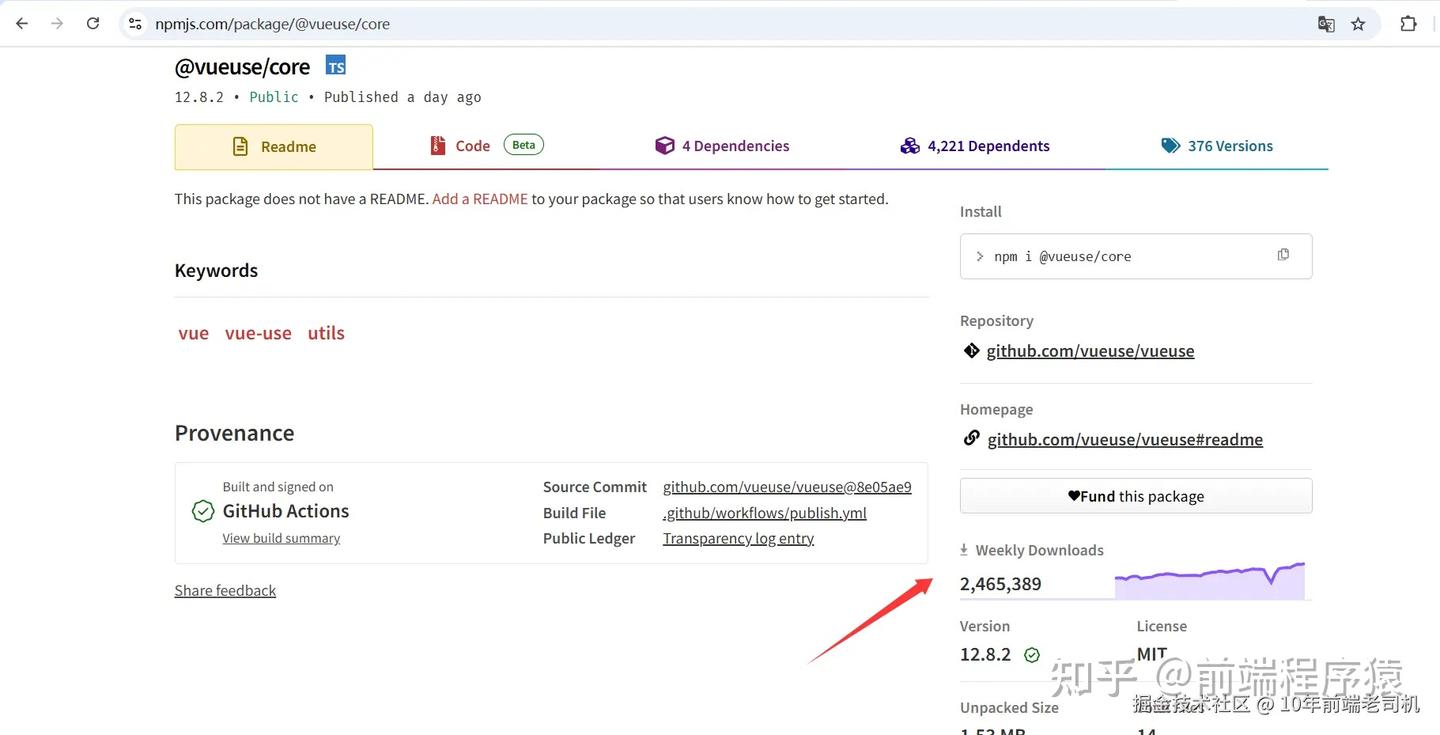Screen dimensions: 1440x735
Task: Open the github.com/vueuse/vueuse repository link
Action: pyautogui.click(x=1090, y=351)
